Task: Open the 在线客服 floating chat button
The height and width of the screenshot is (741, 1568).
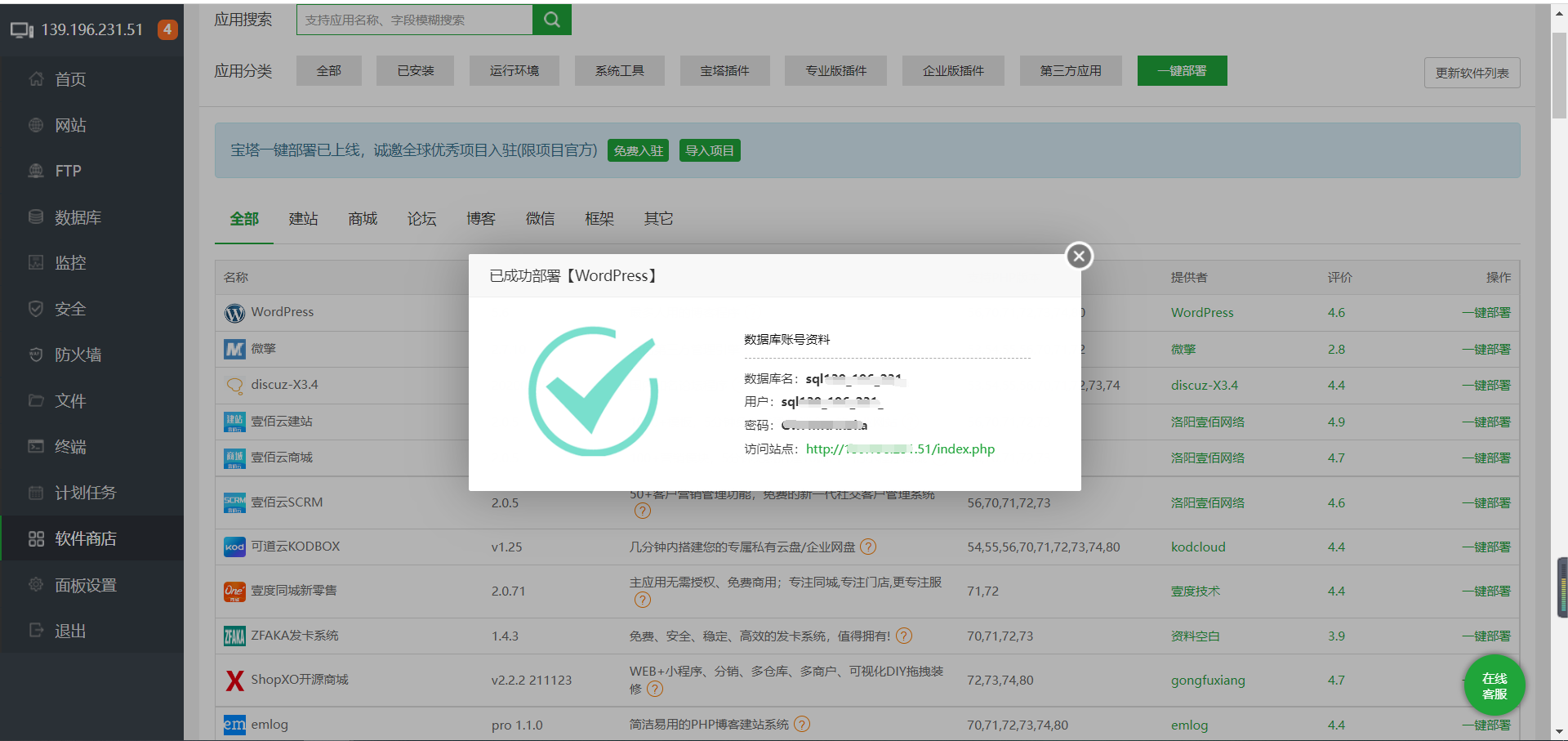Action: (1494, 686)
